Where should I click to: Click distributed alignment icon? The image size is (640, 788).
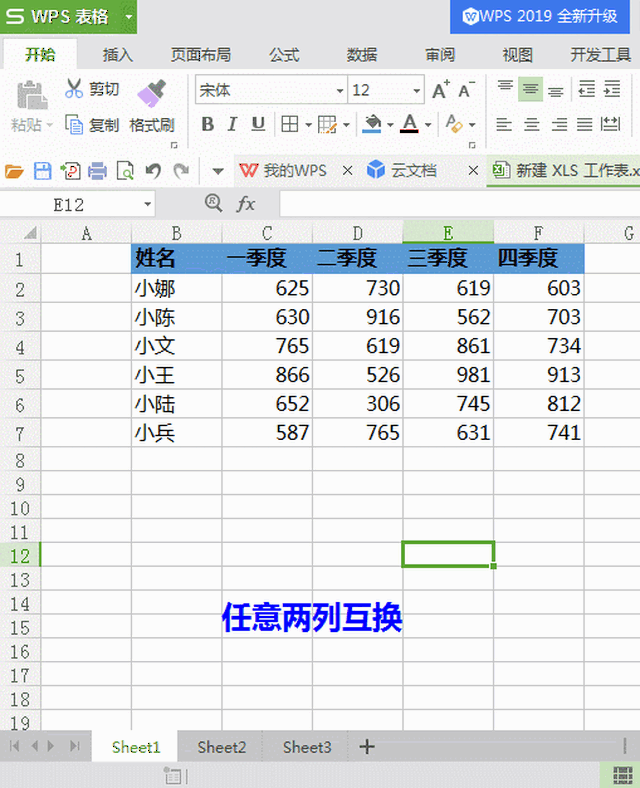(611, 124)
